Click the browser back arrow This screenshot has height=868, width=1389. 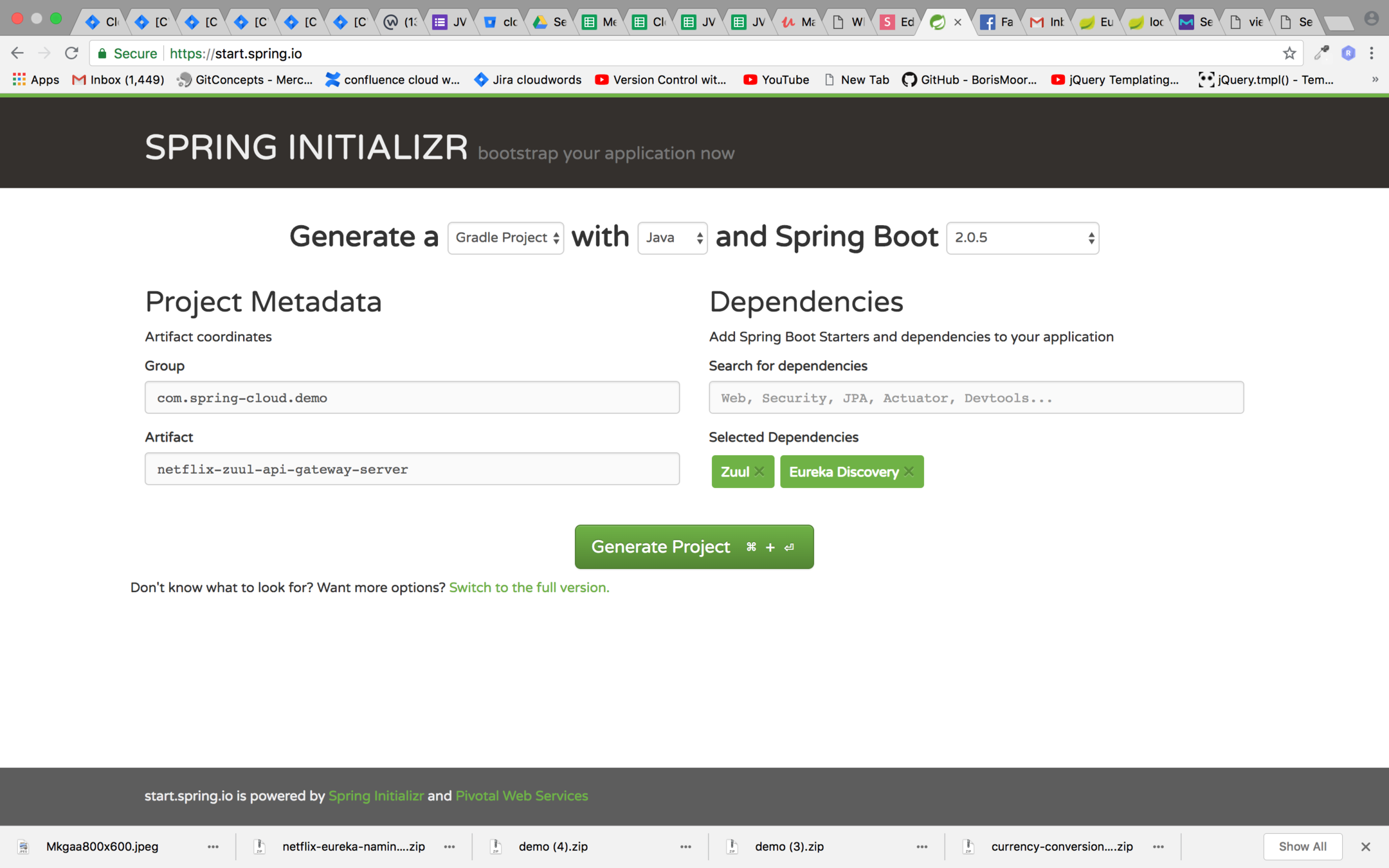click(17, 53)
